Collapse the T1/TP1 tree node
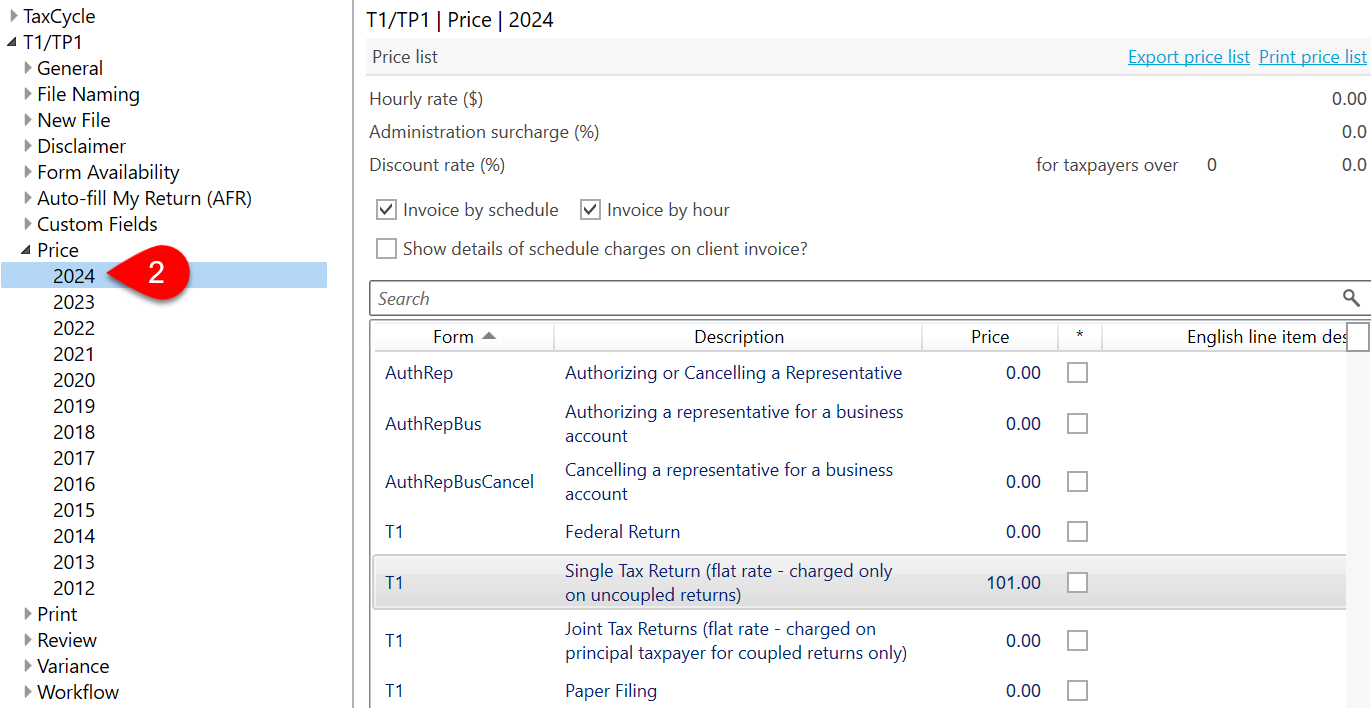 13,43
